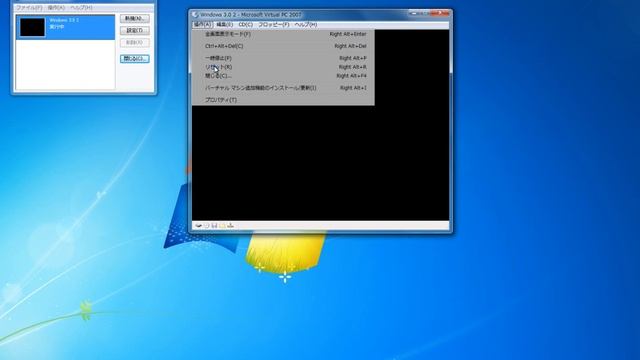Open ファイル(F) menu in the console window
The height and width of the screenshot is (360, 640).
point(29,8)
